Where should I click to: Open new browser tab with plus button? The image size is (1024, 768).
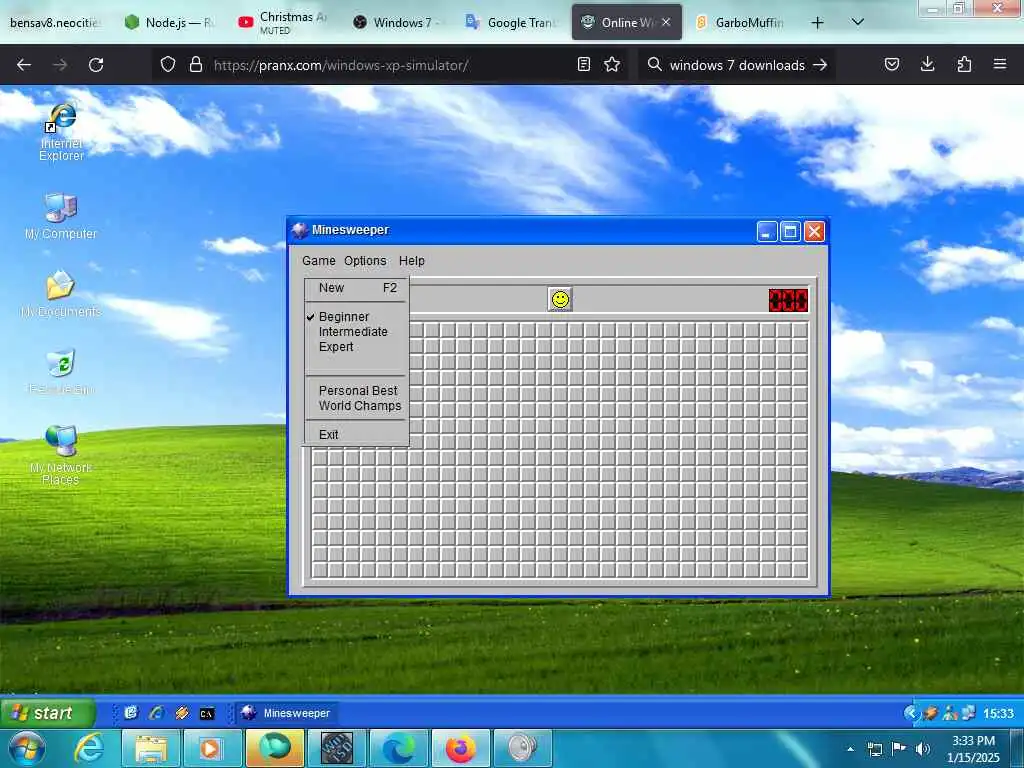point(817,23)
